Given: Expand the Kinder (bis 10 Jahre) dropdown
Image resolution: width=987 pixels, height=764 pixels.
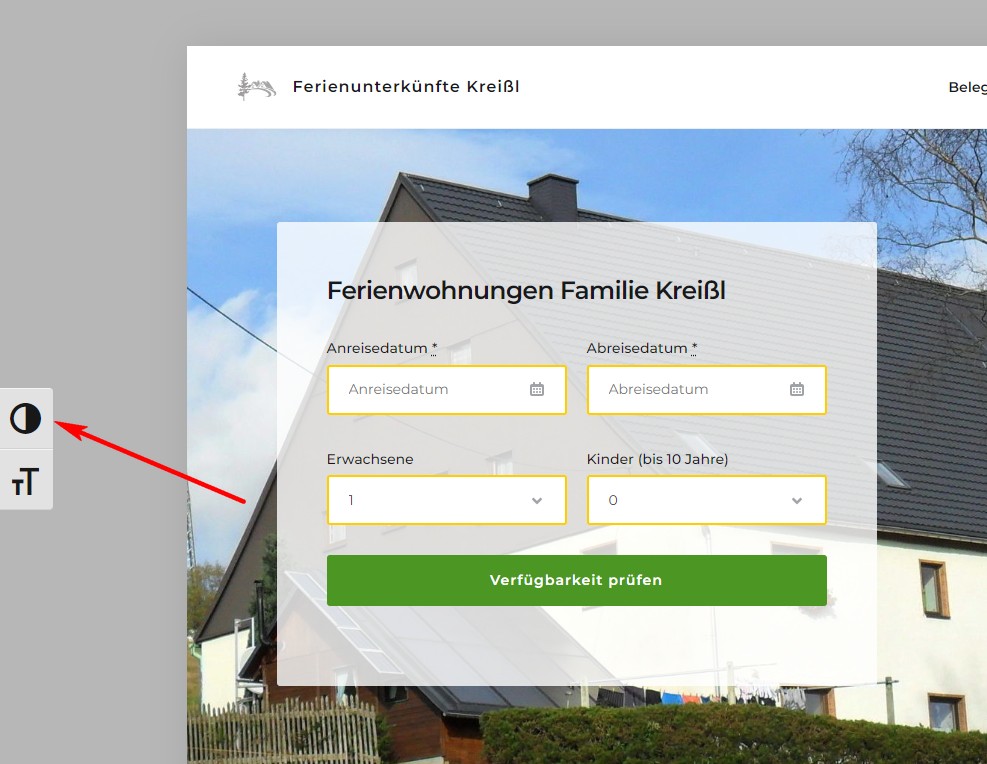Looking at the screenshot, I should (x=706, y=500).
